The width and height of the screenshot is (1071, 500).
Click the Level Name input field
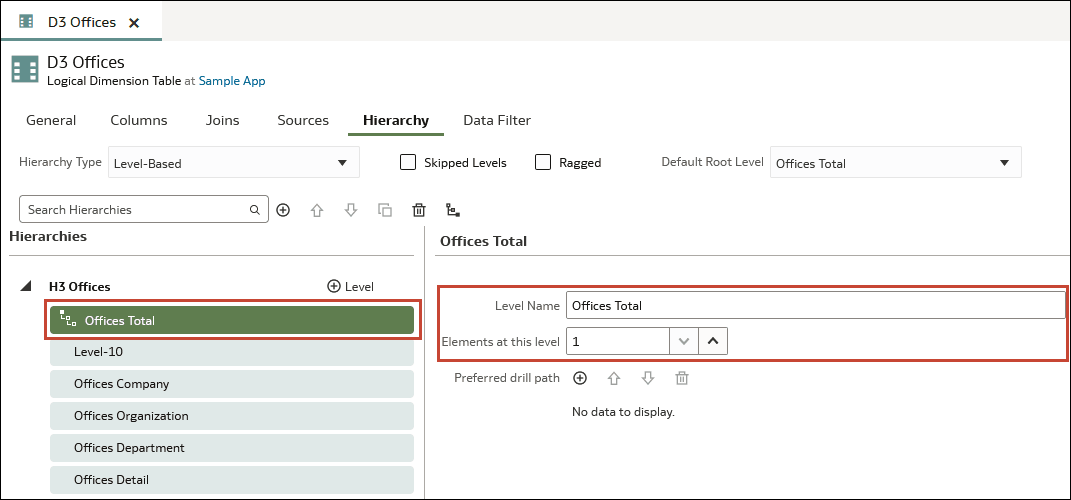tap(816, 305)
